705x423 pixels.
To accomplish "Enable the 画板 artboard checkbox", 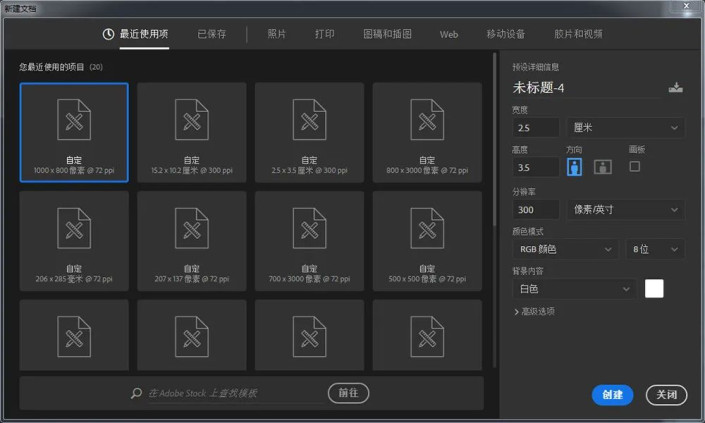I will [x=634, y=166].
